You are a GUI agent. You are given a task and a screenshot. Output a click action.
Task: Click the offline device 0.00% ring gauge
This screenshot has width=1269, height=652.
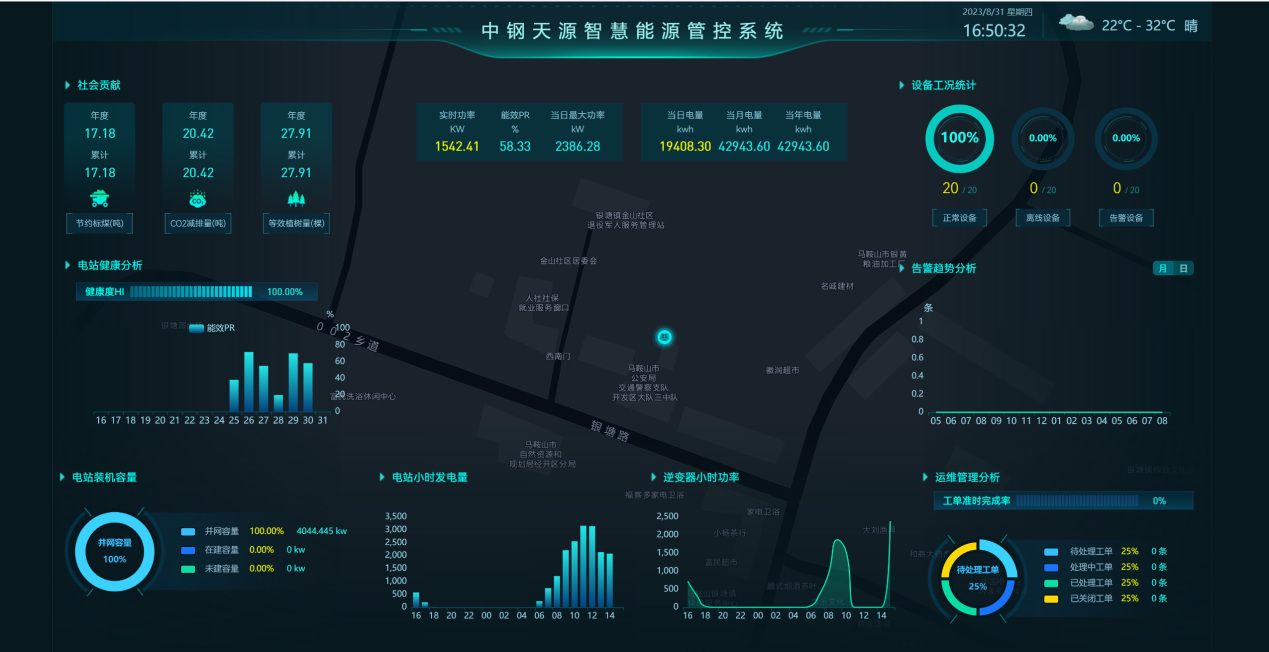coord(1043,139)
